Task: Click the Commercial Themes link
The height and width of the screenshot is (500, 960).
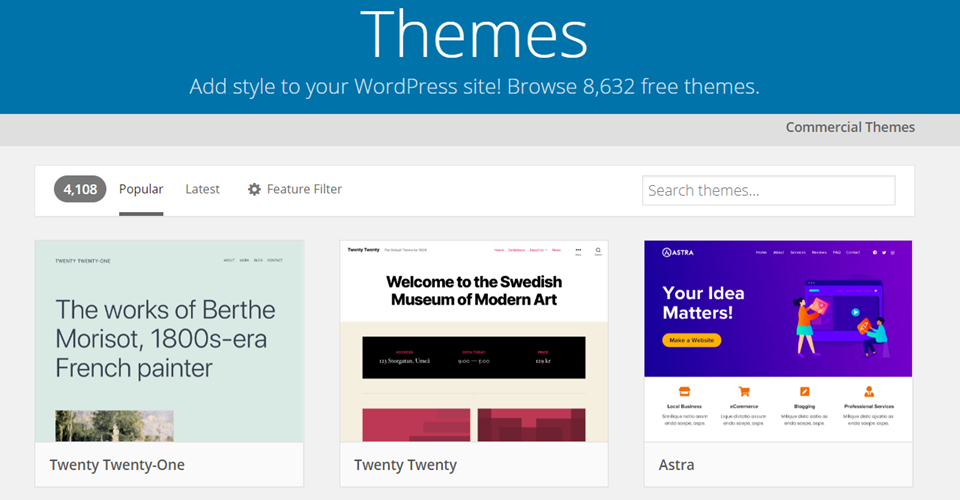Action: (x=850, y=127)
